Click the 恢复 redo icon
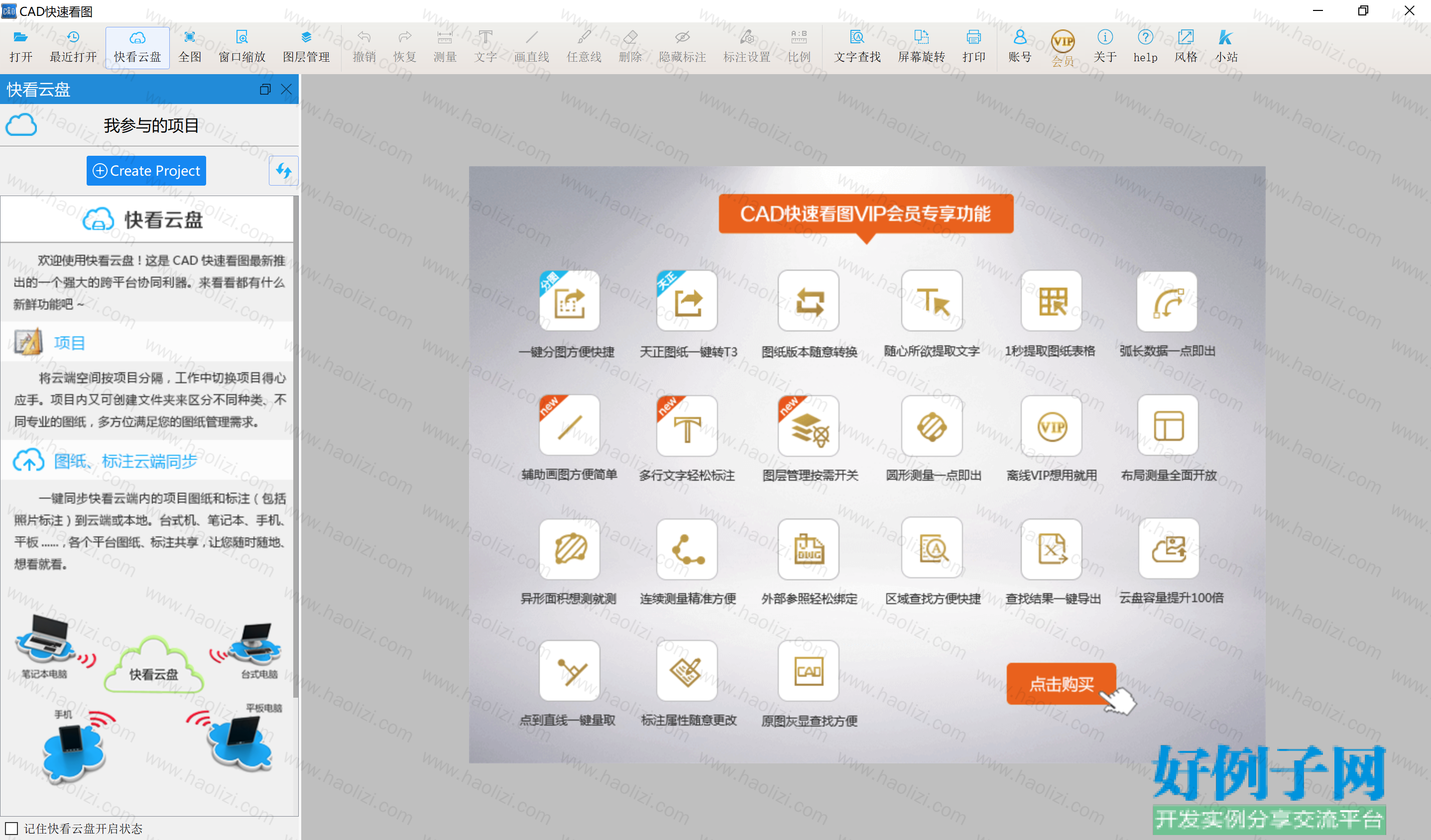 405,47
